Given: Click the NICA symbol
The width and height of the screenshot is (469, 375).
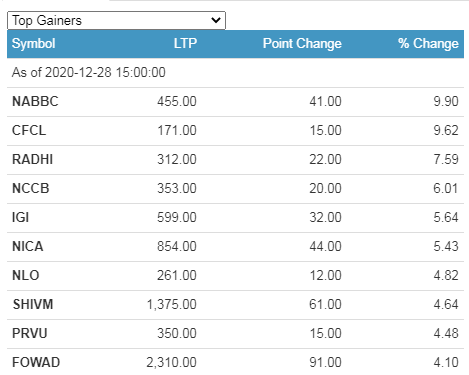Looking at the screenshot, I should click(28, 246).
